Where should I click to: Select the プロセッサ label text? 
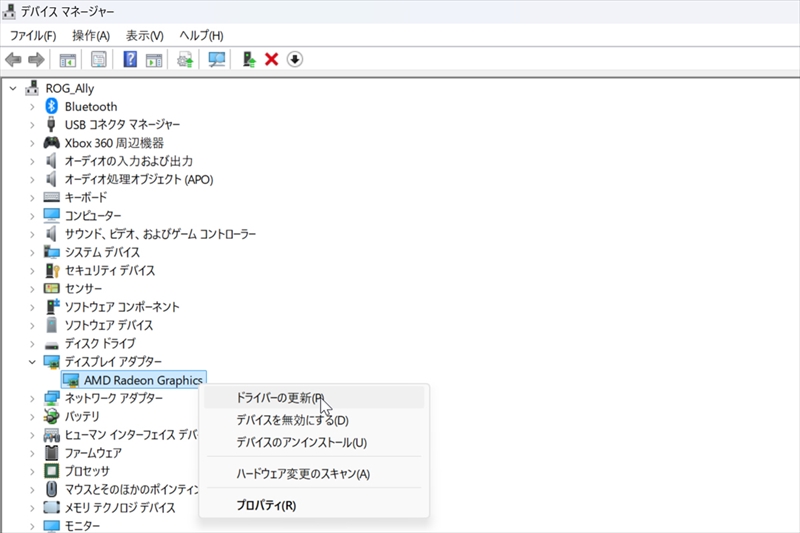[x=87, y=471]
